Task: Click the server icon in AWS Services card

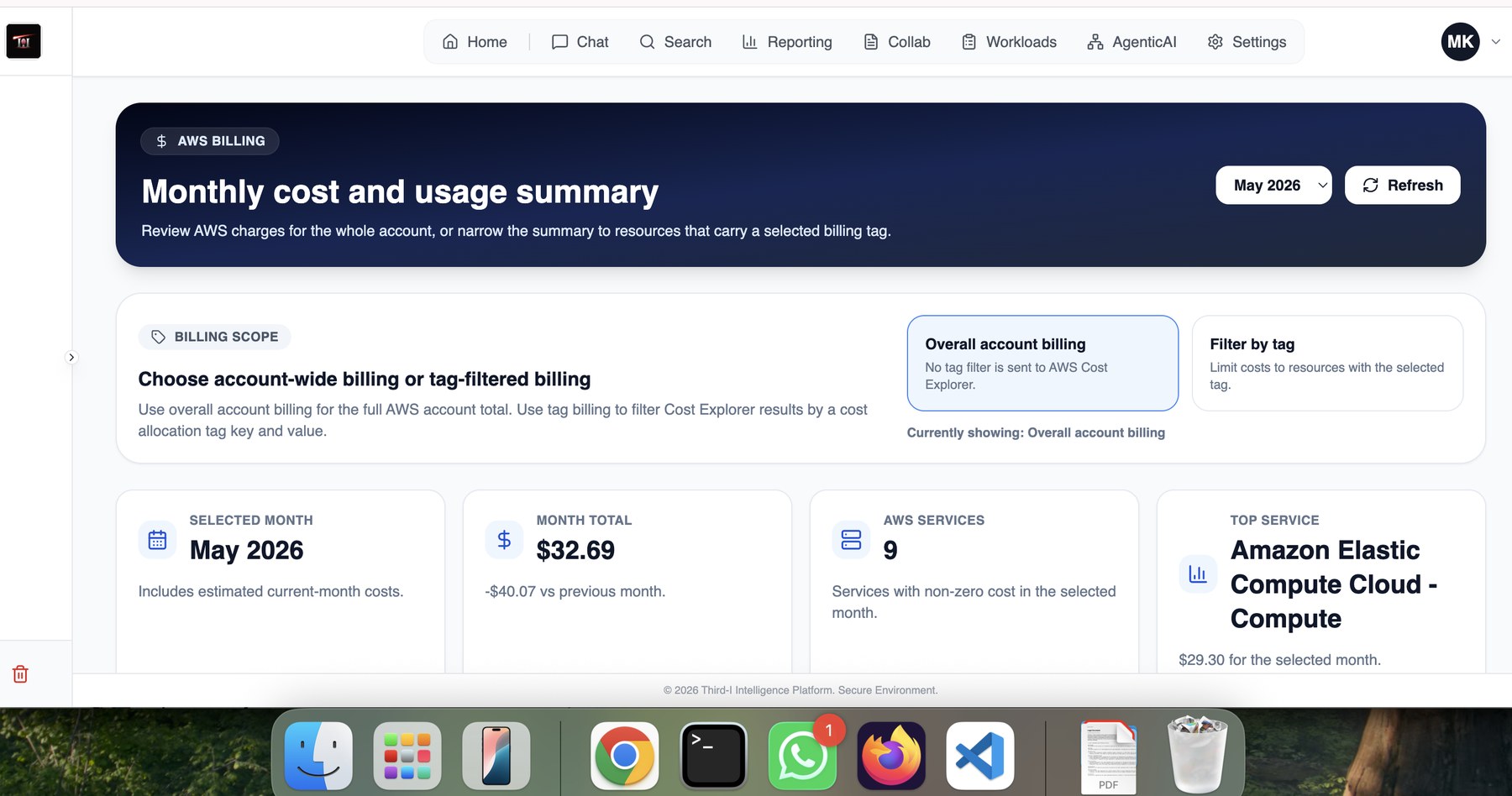Action: [851, 540]
